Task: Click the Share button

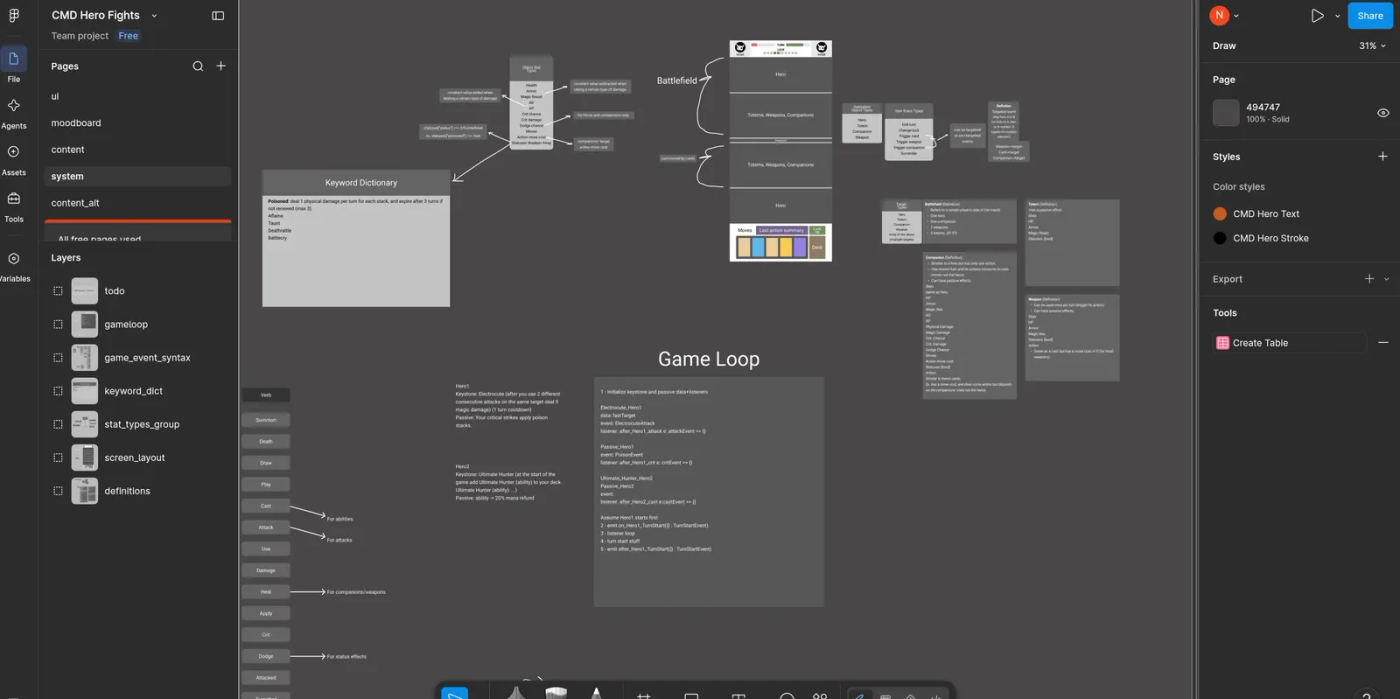Action: (x=1370, y=16)
